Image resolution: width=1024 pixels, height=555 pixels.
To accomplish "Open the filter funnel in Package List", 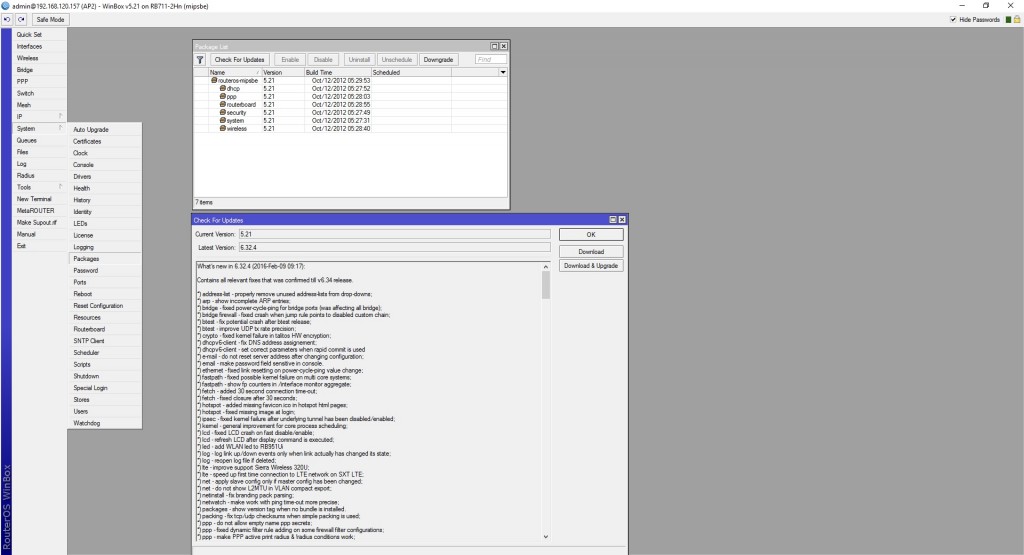I will (x=200, y=60).
